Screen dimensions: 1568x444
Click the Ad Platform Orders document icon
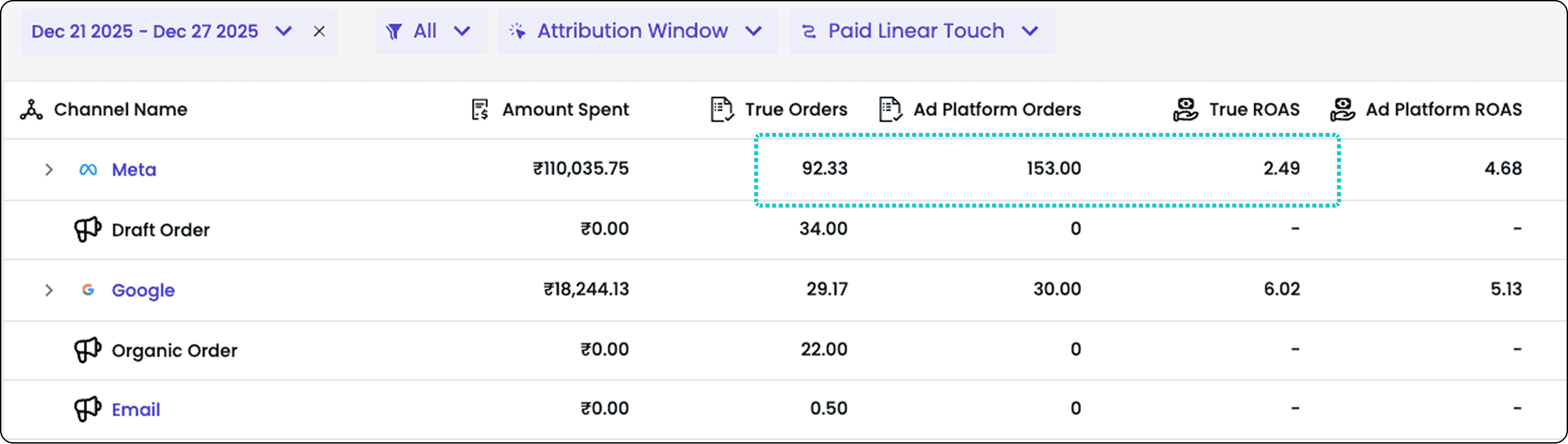tap(891, 109)
